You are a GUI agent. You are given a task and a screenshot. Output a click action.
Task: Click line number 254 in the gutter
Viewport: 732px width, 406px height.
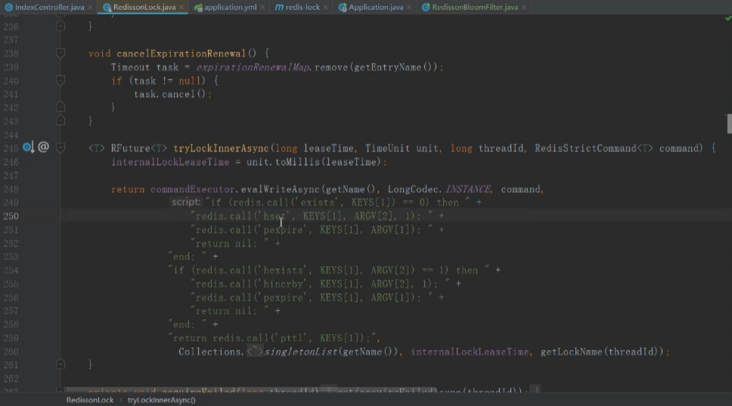(11, 270)
